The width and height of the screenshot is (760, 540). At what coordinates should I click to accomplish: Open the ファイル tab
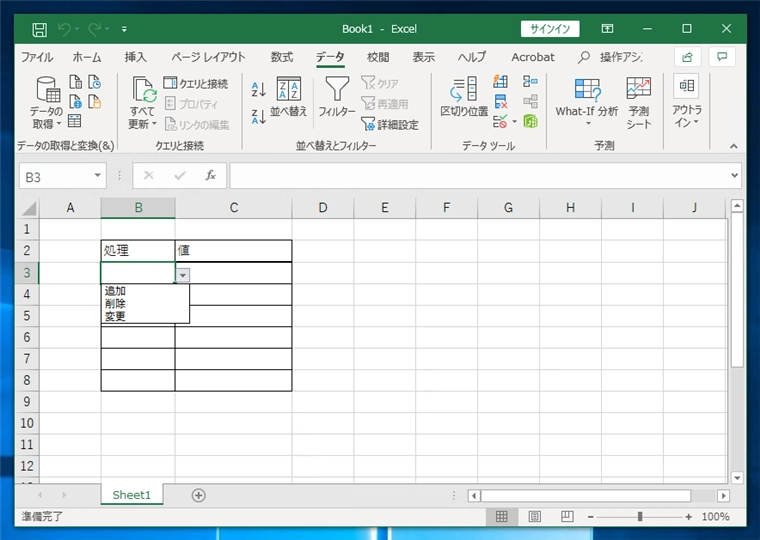pyautogui.click(x=37, y=57)
